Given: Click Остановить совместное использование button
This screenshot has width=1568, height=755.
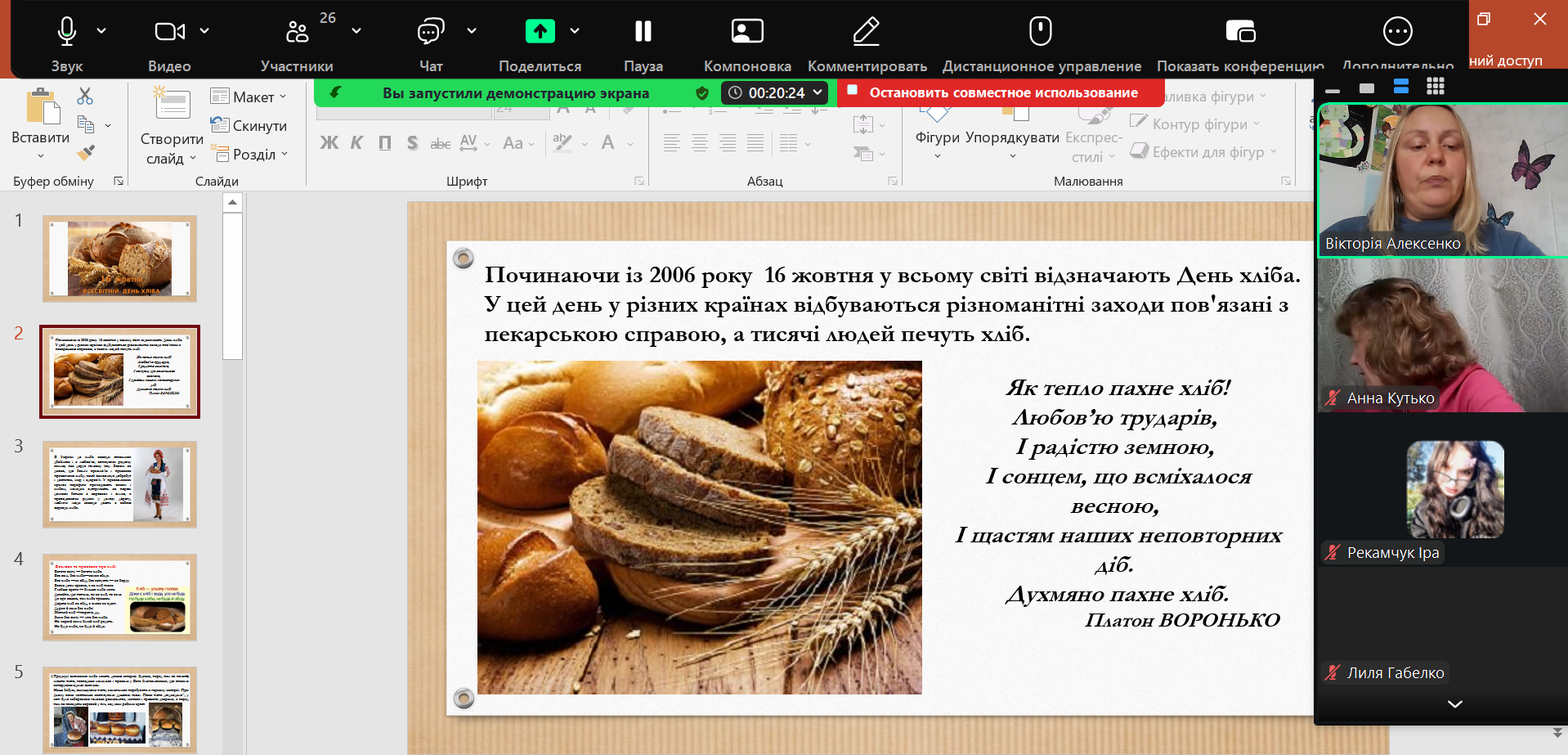Looking at the screenshot, I should [x=1002, y=92].
